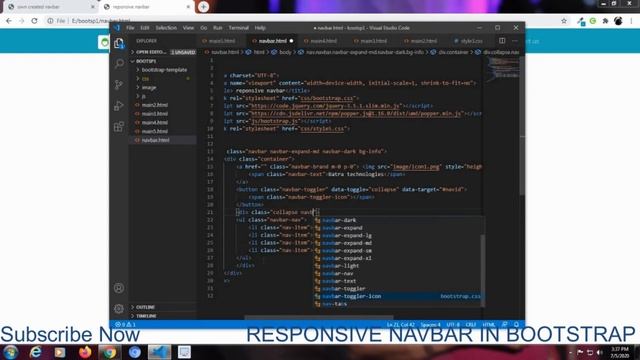
Task: Open Accounts menu in activity bar
Action: click(119, 288)
